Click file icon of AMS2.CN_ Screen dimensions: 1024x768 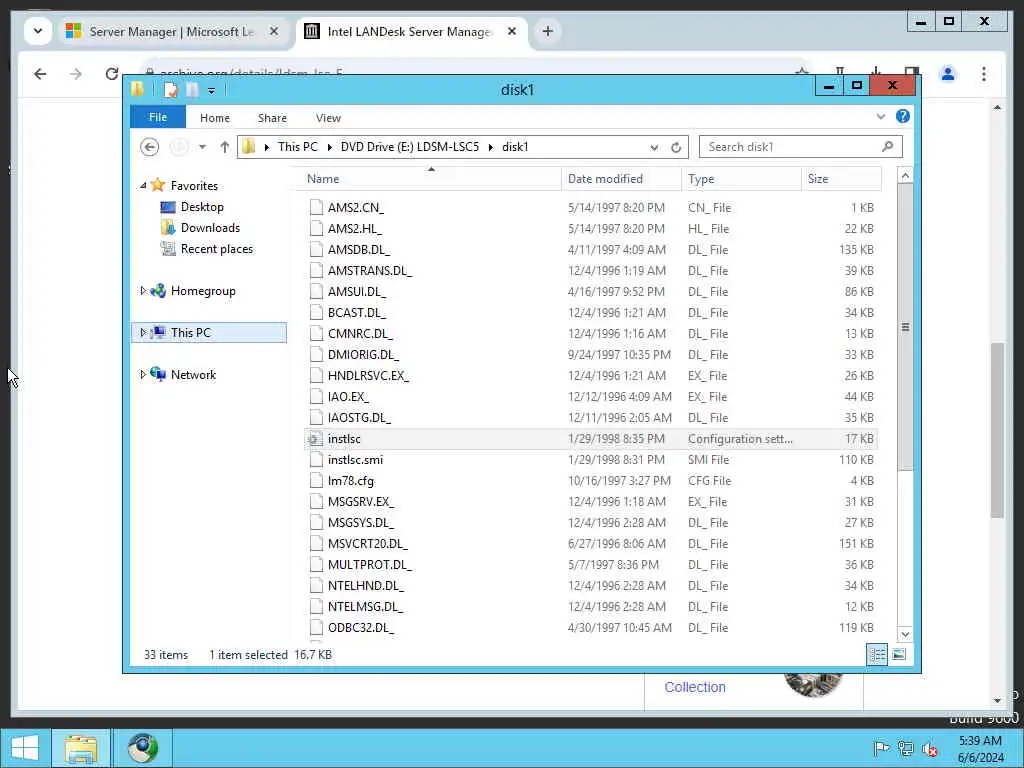316,208
